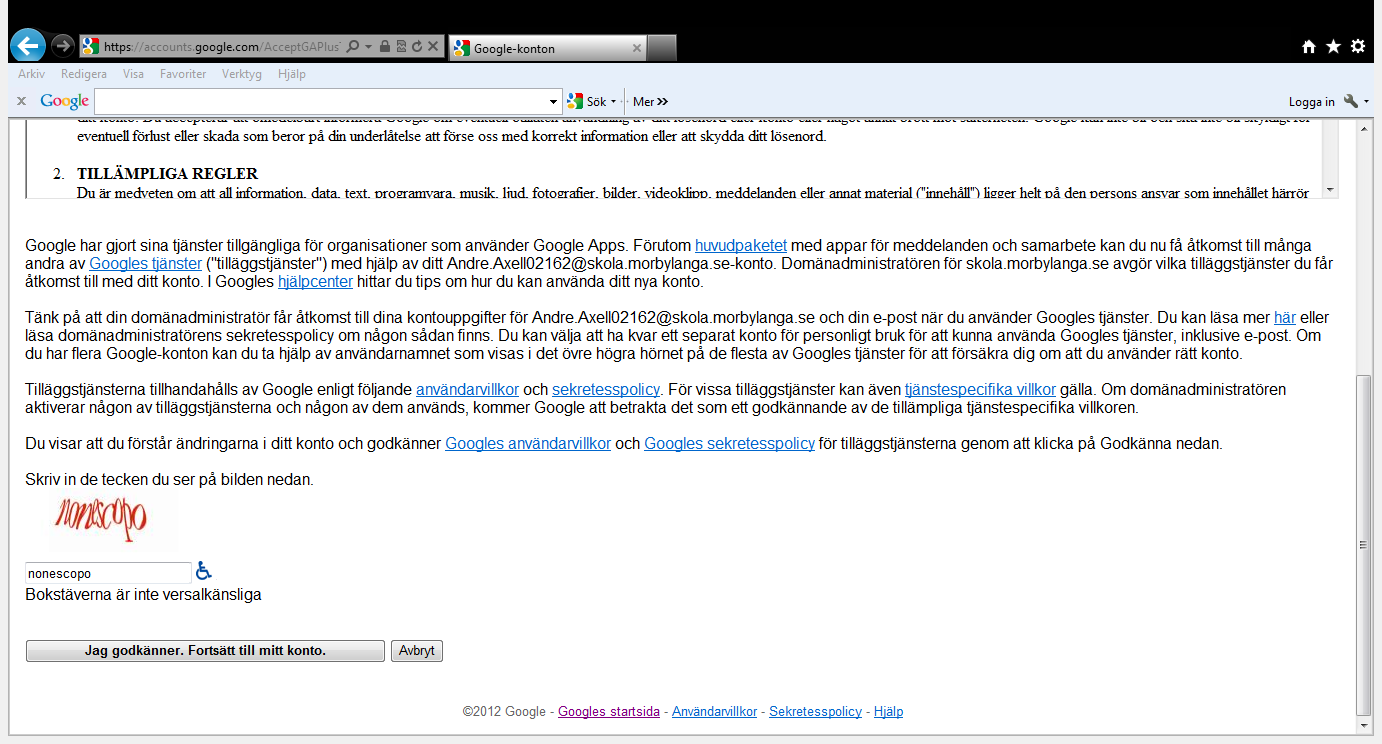Screen dimensions: 1382x744
Task: Click the main page scrollbar thumb
Action: [x=1363, y=545]
